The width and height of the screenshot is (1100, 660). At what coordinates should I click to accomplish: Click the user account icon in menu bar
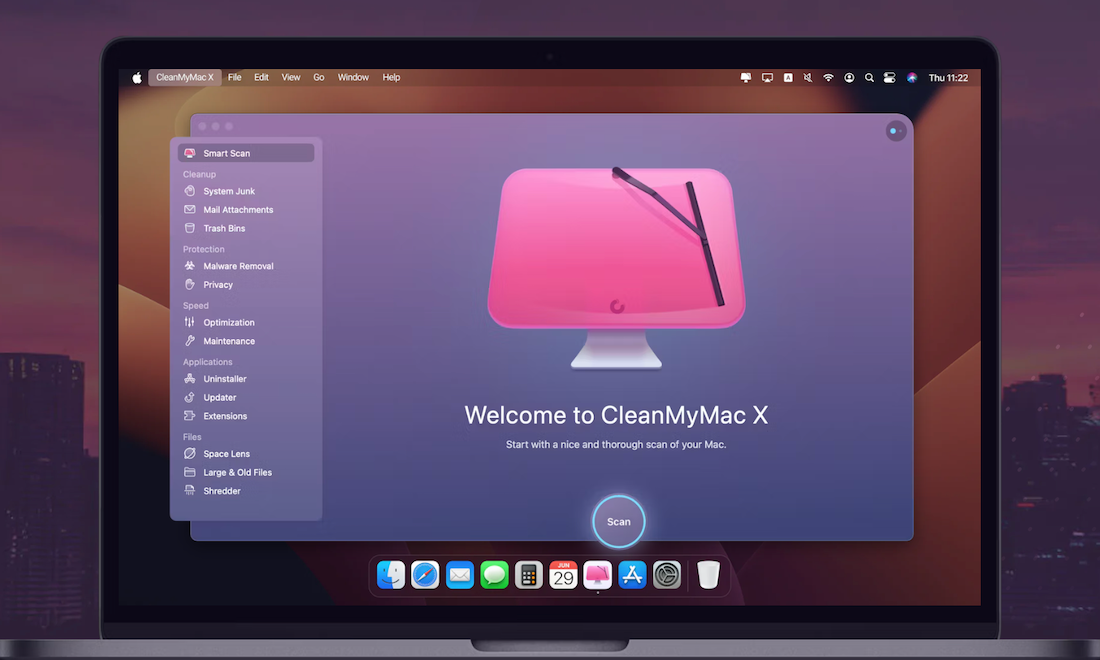point(849,78)
